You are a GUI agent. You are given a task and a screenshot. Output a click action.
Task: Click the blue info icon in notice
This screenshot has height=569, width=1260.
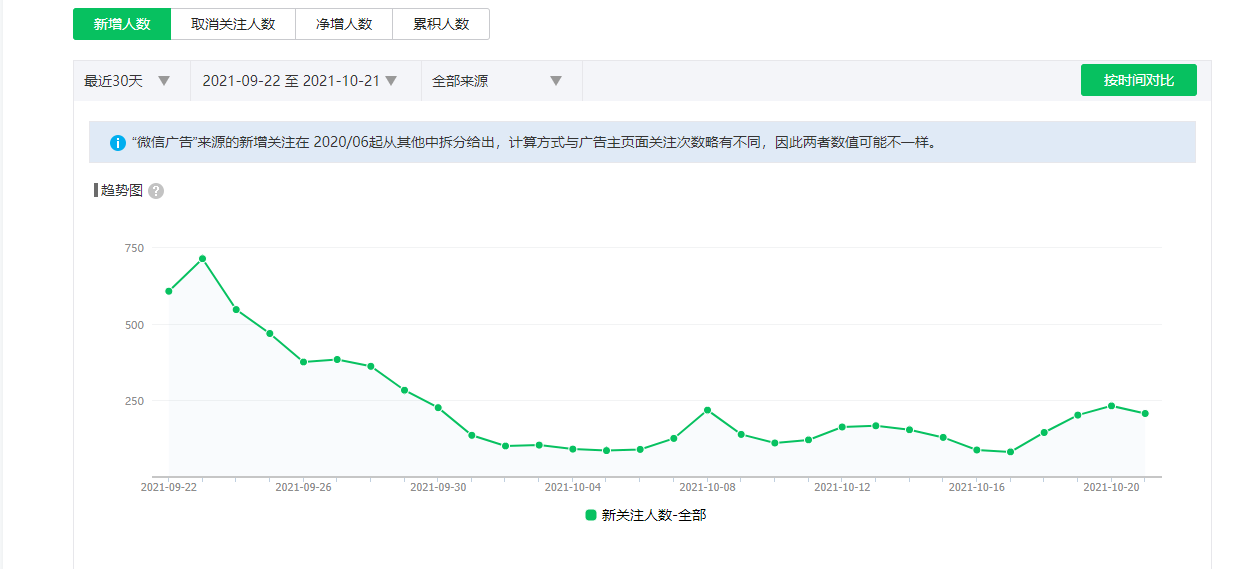[118, 143]
